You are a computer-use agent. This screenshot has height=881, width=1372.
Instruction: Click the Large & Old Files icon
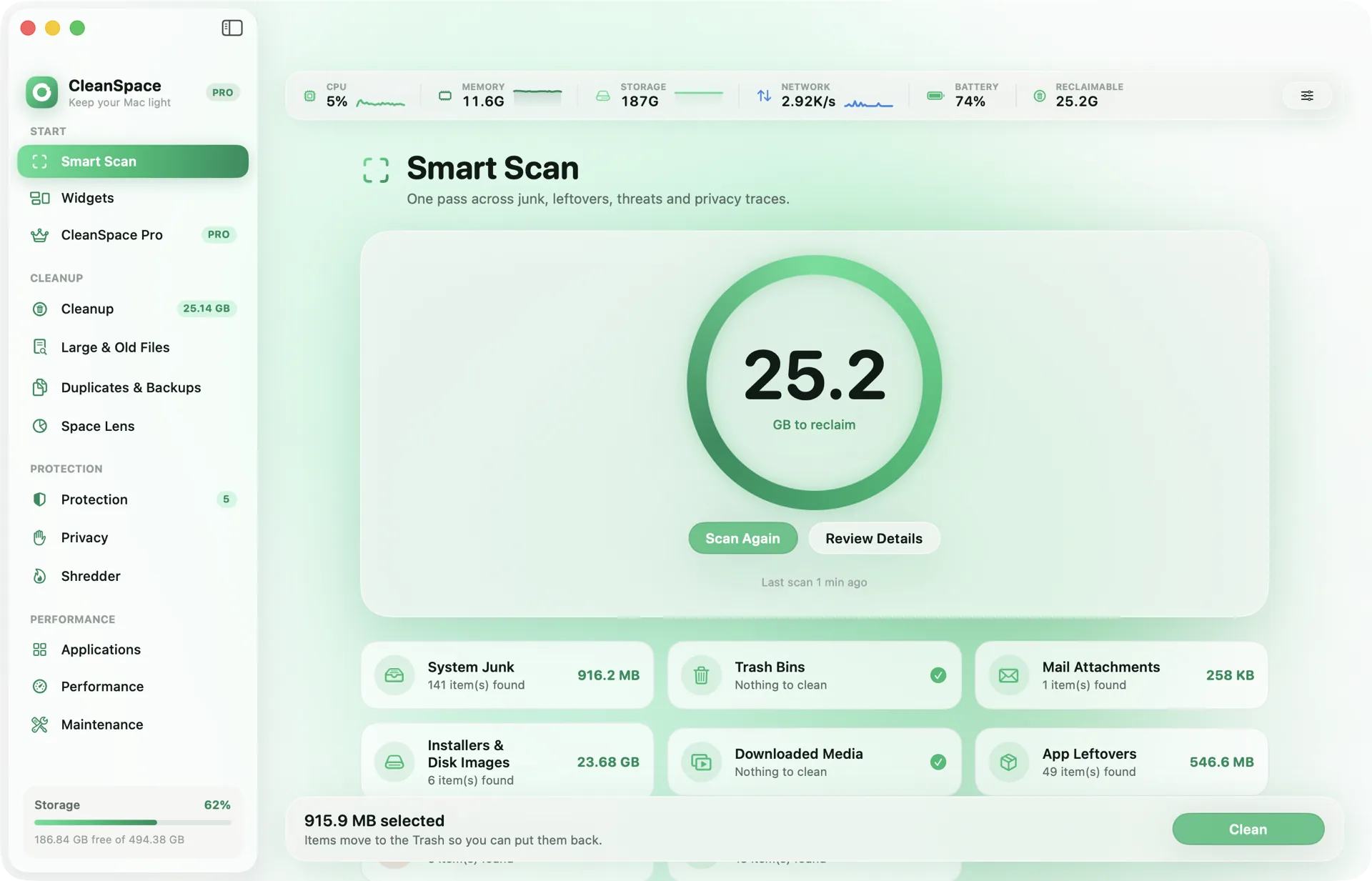pyautogui.click(x=40, y=347)
